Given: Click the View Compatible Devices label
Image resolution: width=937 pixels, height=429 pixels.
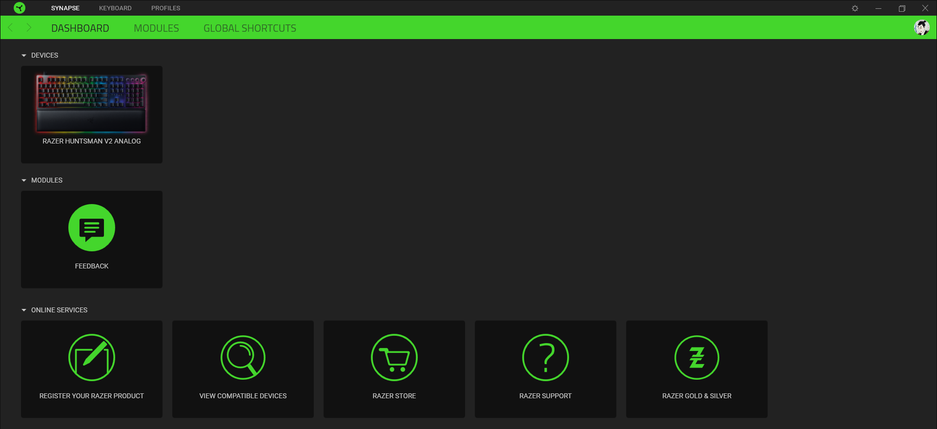Looking at the screenshot, I should tap(243, 396).
